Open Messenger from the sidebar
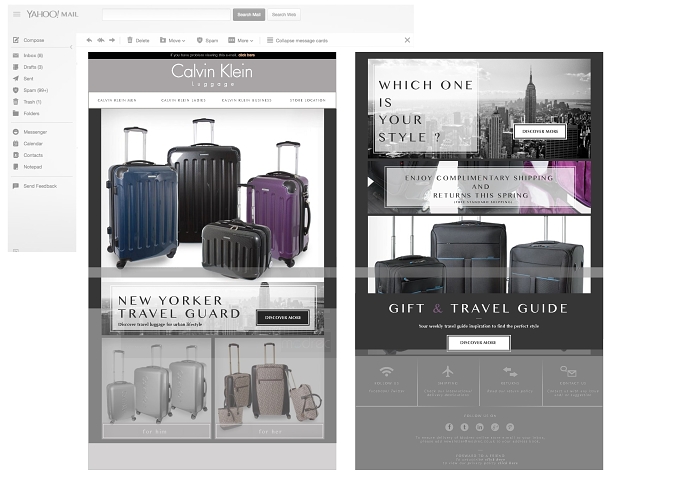 35,132
